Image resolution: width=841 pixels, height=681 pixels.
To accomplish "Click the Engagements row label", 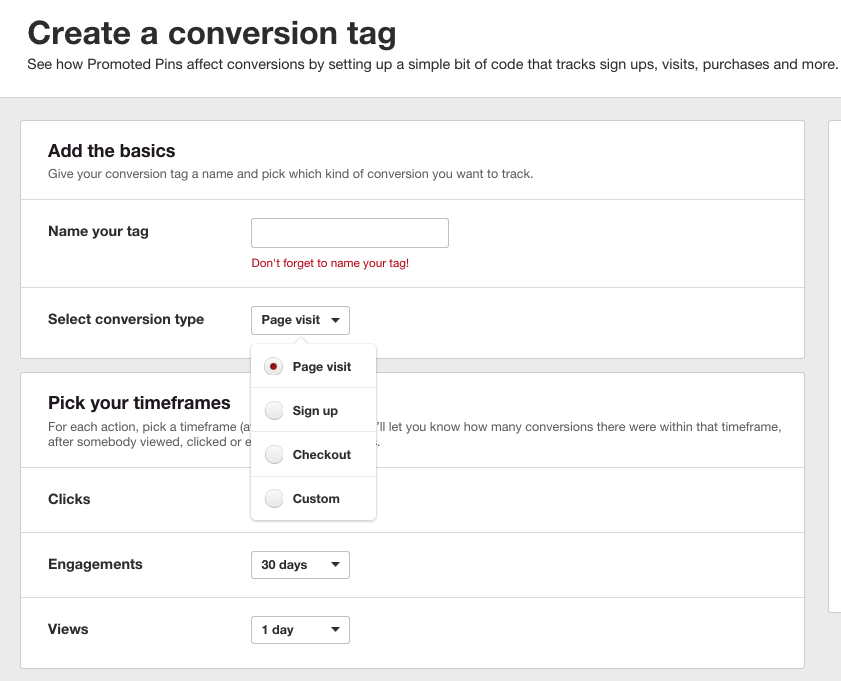I will click(x=95, y=564).
